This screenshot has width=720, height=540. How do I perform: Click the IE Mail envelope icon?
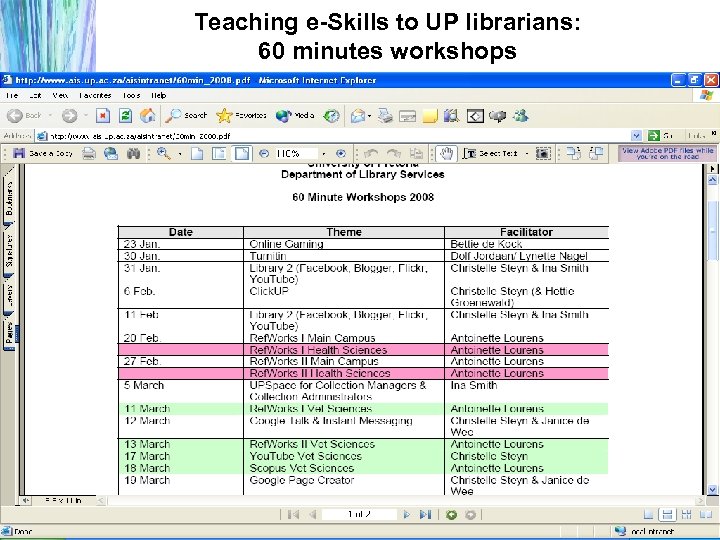[x=357, y=116]
